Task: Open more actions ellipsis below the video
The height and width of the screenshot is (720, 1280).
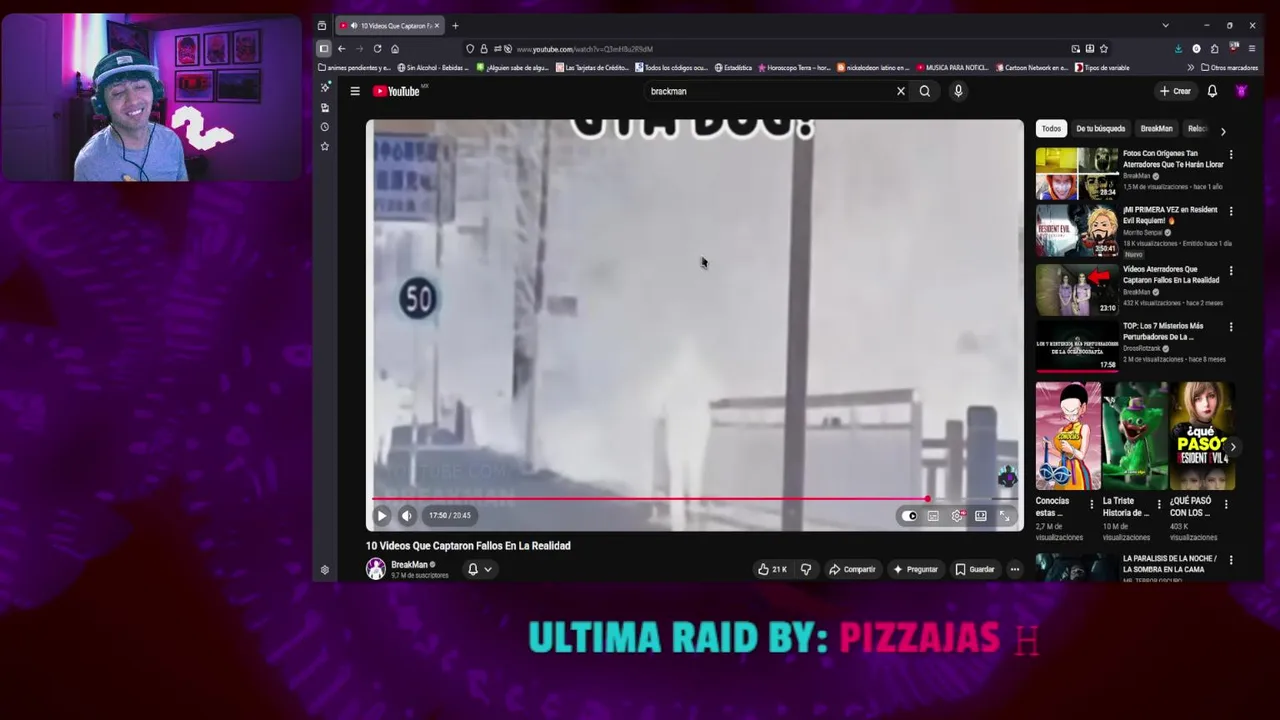Action: pos(1014,569)
